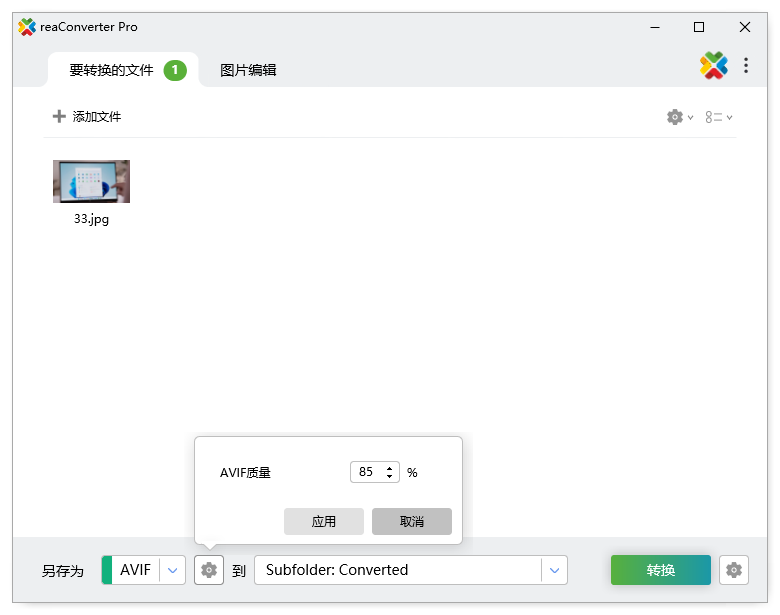
Task: Click the green file count badge
Action: 175,70
